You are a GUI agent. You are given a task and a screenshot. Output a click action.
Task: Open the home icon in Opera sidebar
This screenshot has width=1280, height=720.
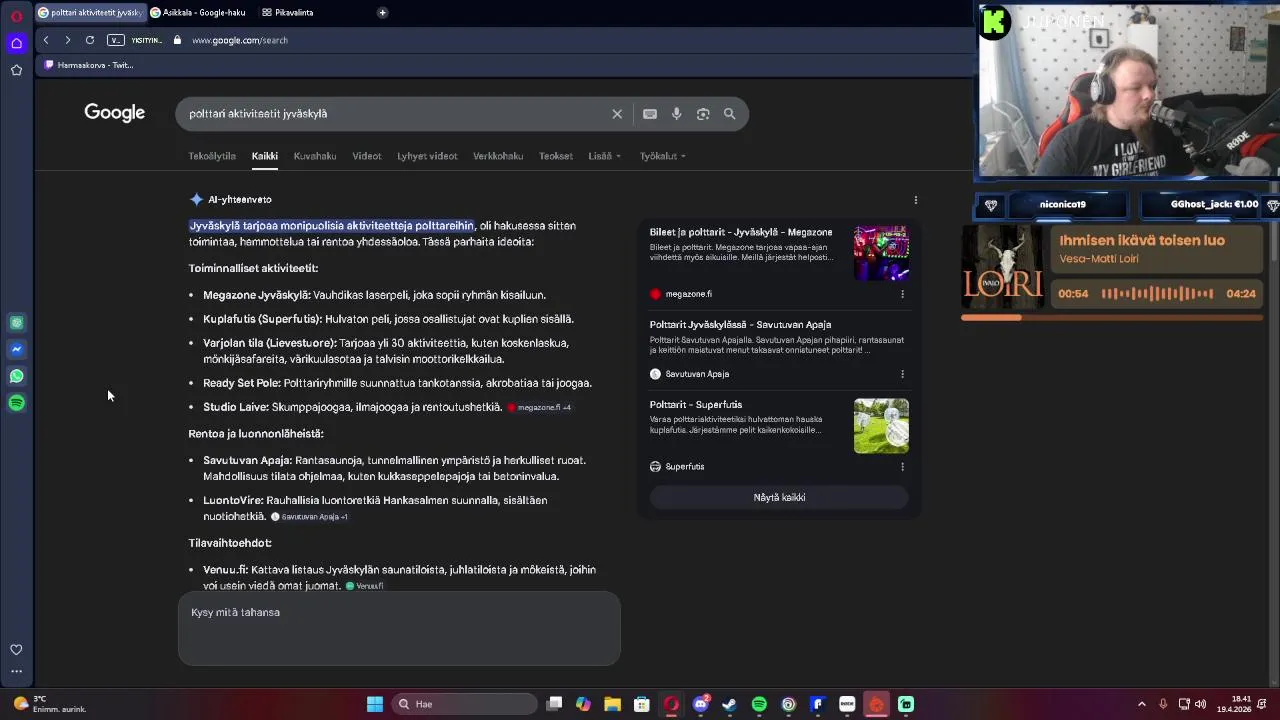pyautogui.click(x=16, y=43)
